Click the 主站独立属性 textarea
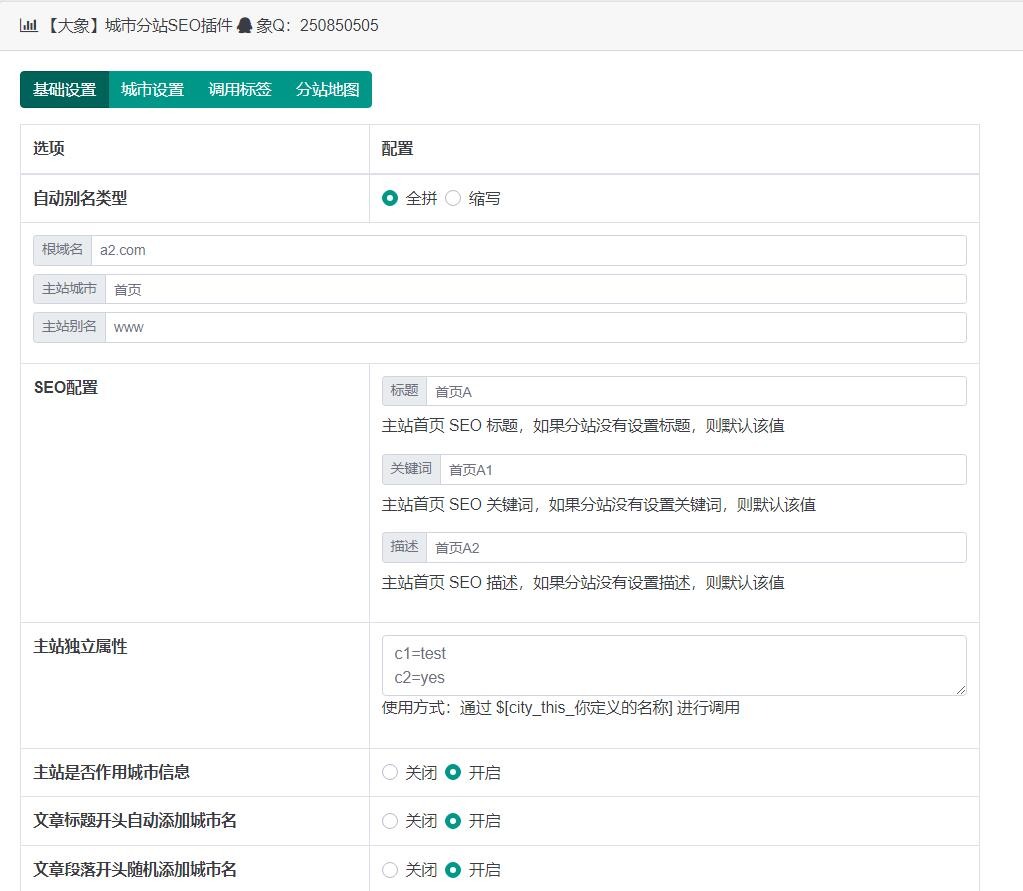 pos(673,665)
